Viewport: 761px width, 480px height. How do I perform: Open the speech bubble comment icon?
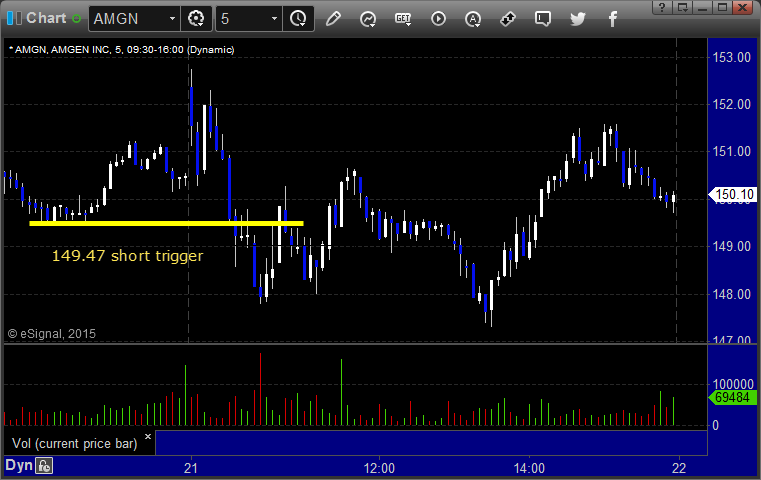(543, 19)
